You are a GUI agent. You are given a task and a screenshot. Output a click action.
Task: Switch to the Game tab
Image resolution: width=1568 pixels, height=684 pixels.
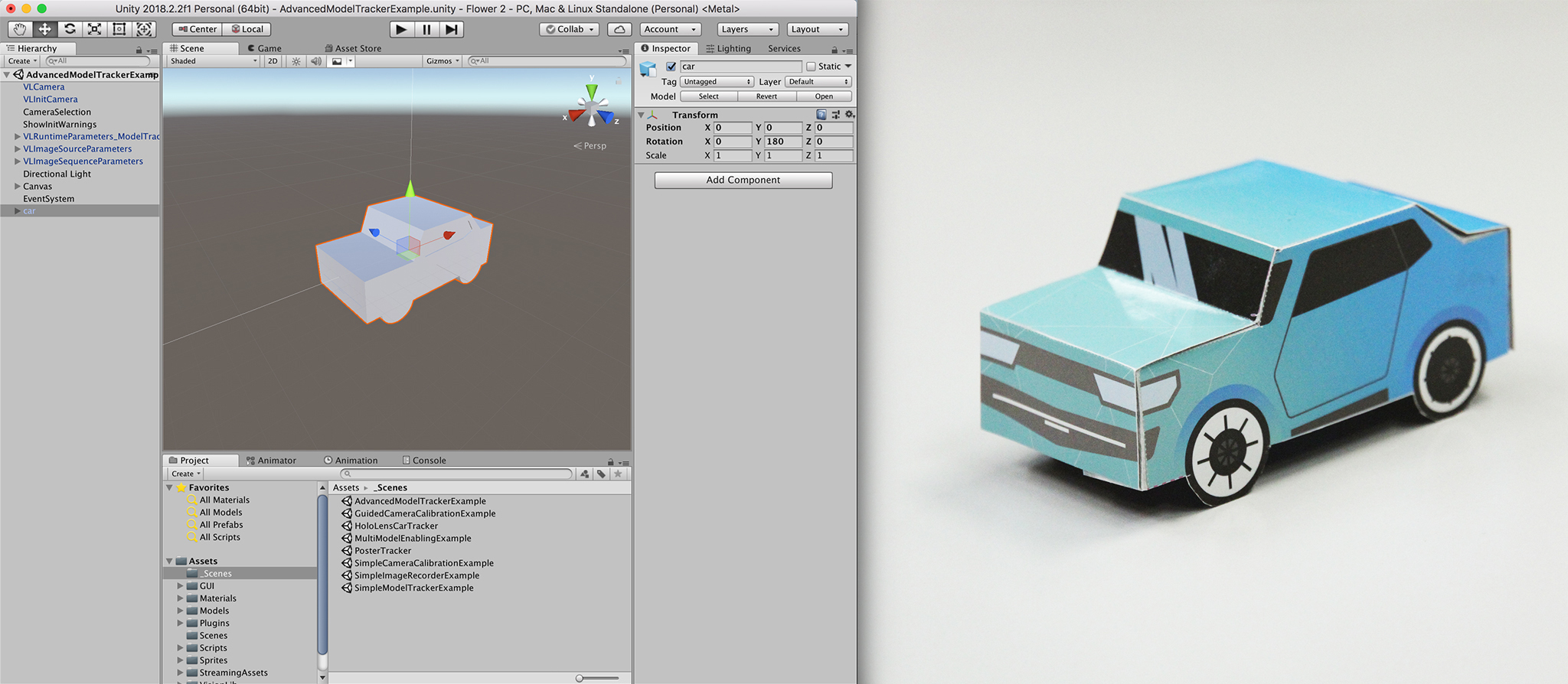(x=264, y=48)
